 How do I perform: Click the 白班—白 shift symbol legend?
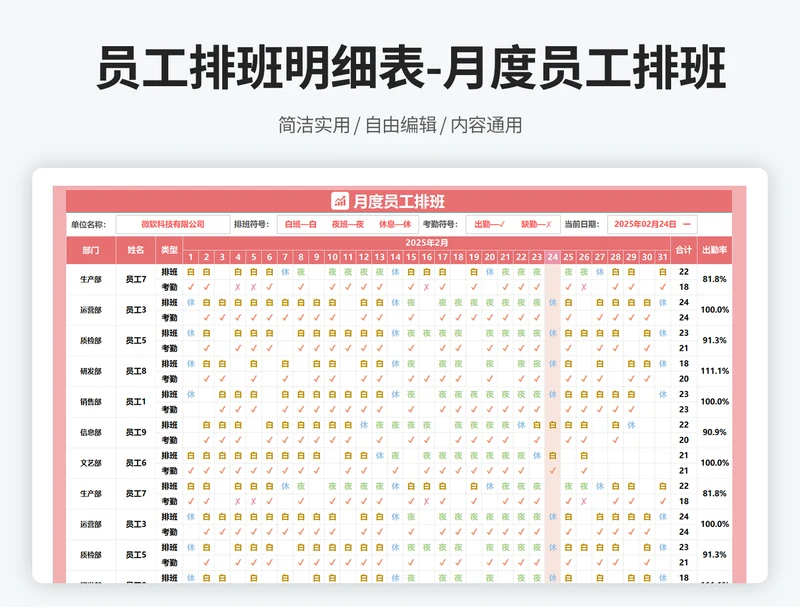point(301,224)
